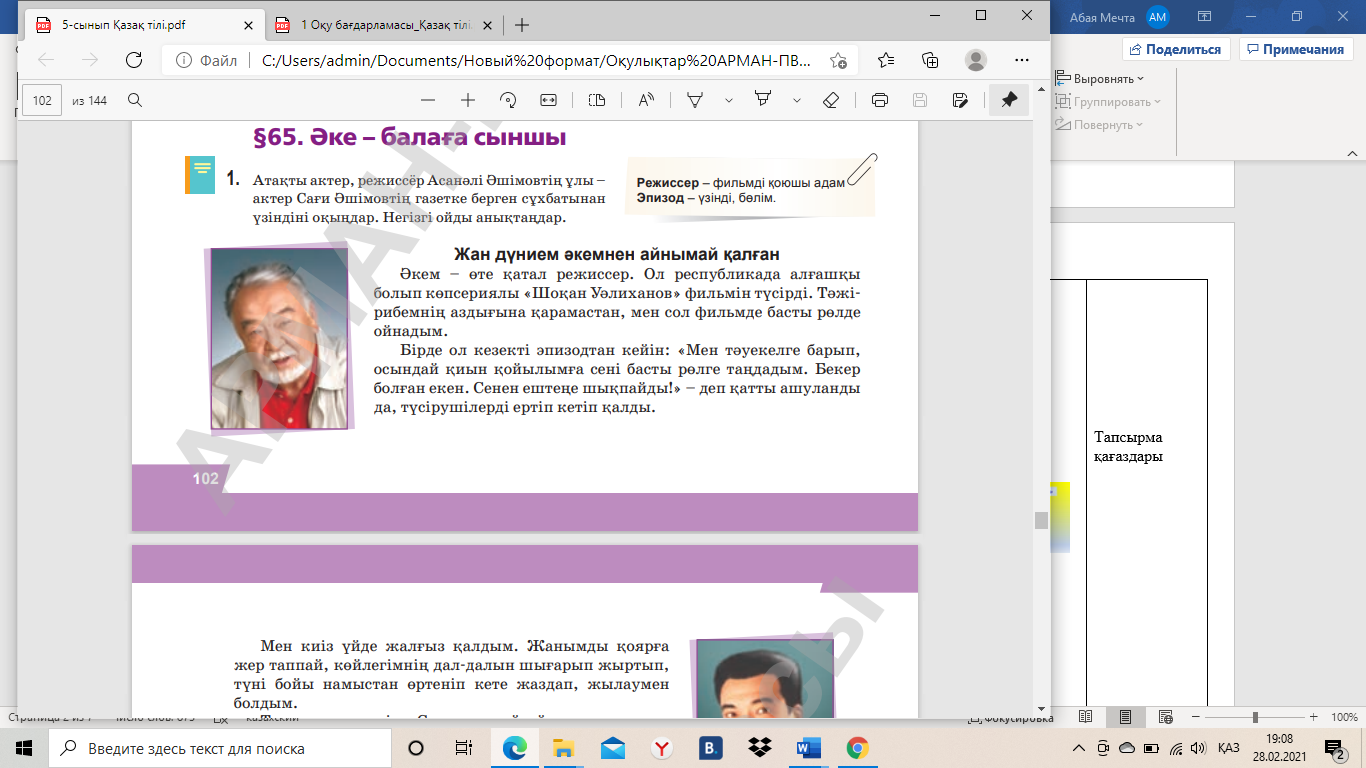Open the Edge profile avatar menu
1366x768 pixels.
point(976,60)
